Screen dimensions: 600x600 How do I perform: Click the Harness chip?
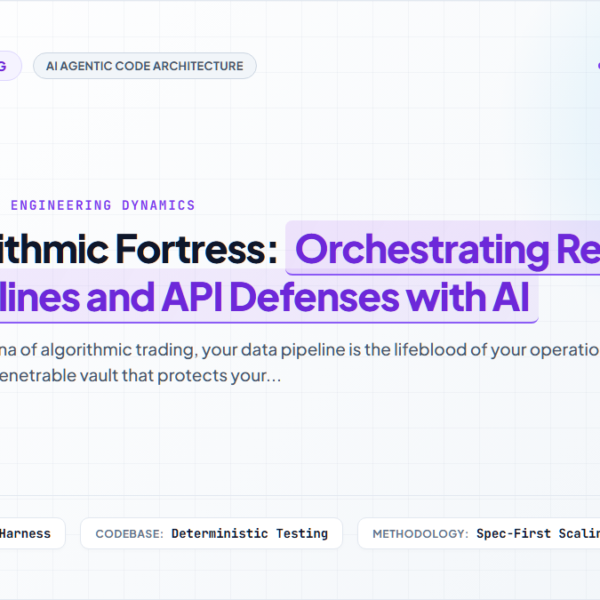pos(32,533)
